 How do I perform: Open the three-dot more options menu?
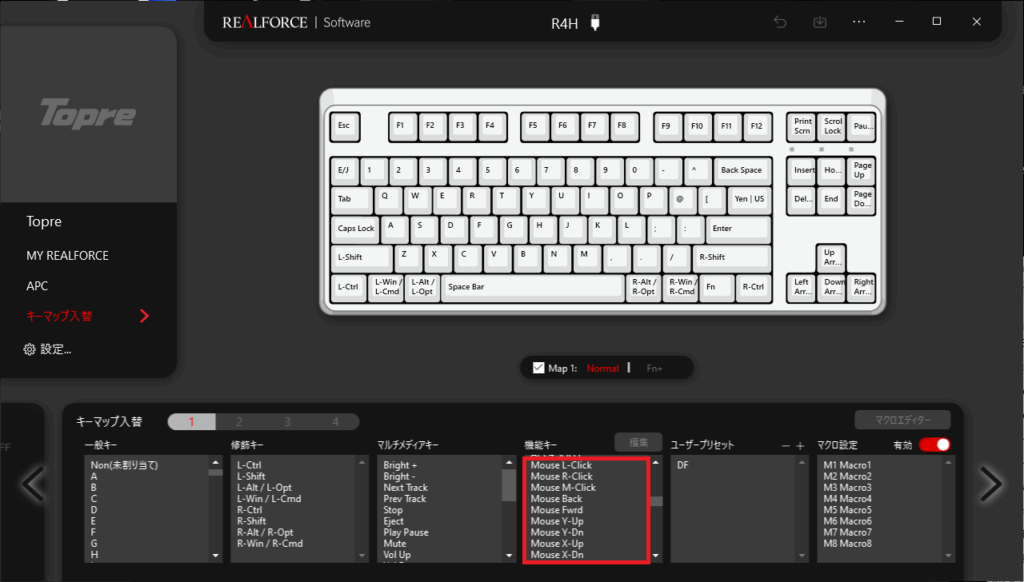point(859,22)
